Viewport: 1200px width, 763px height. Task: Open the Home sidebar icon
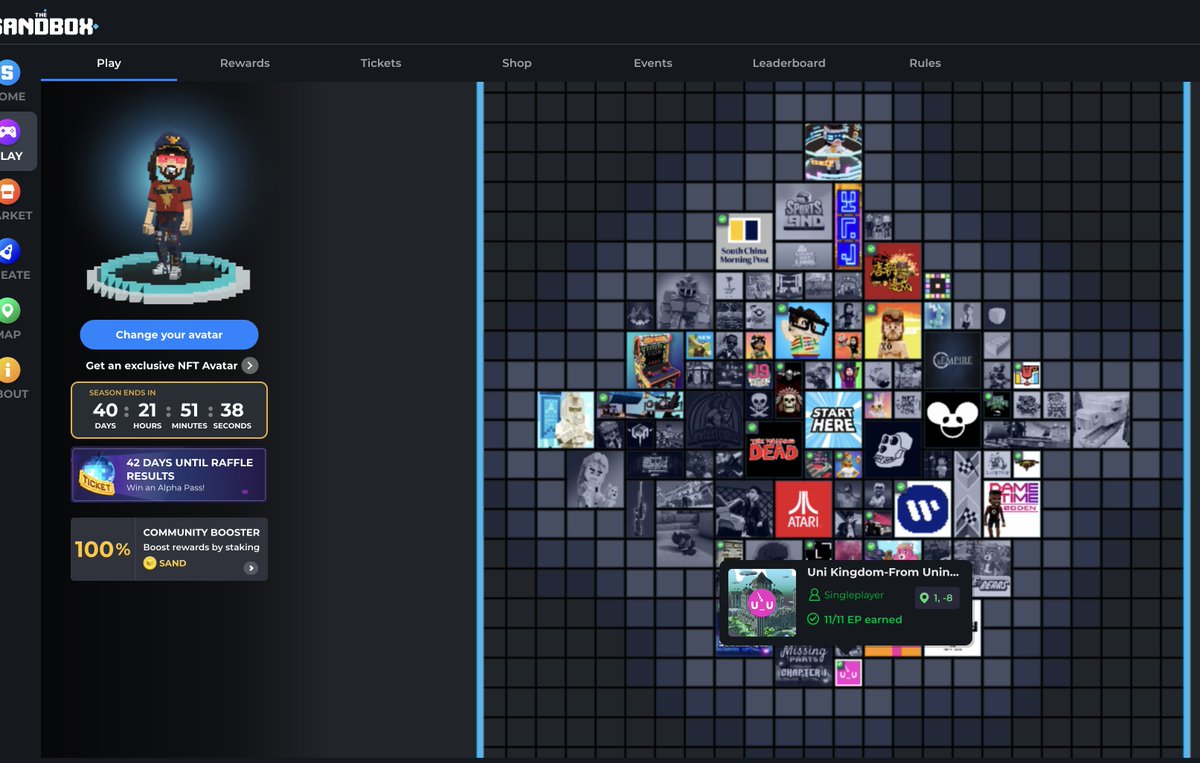pos(8,73)
